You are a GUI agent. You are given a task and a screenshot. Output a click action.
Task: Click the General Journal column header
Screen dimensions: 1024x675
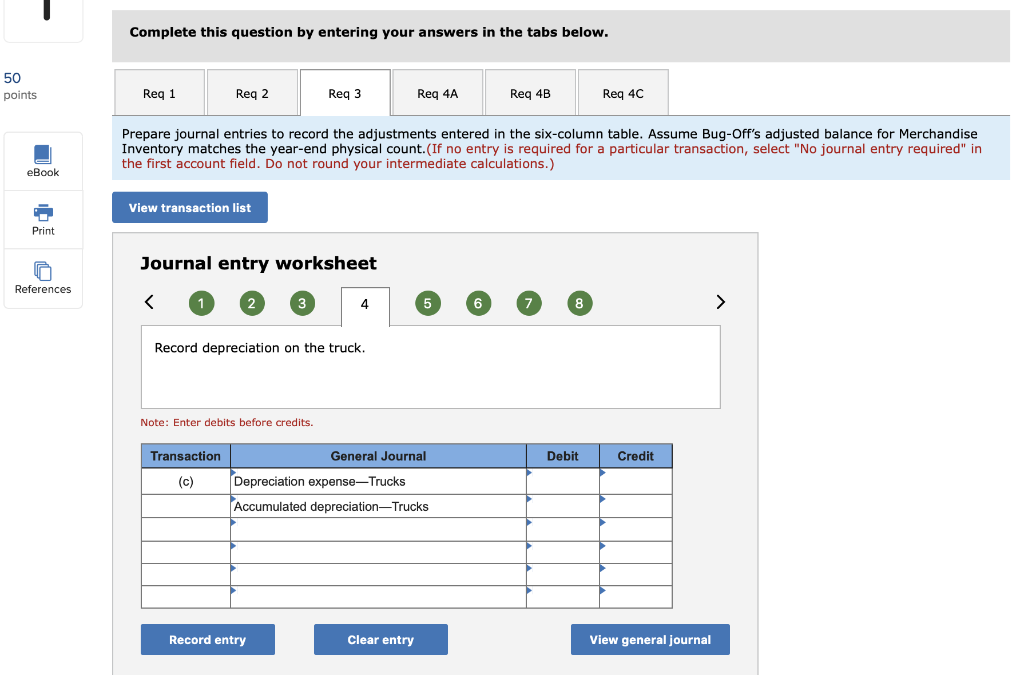pyautogui.click(x=378, y=456)
